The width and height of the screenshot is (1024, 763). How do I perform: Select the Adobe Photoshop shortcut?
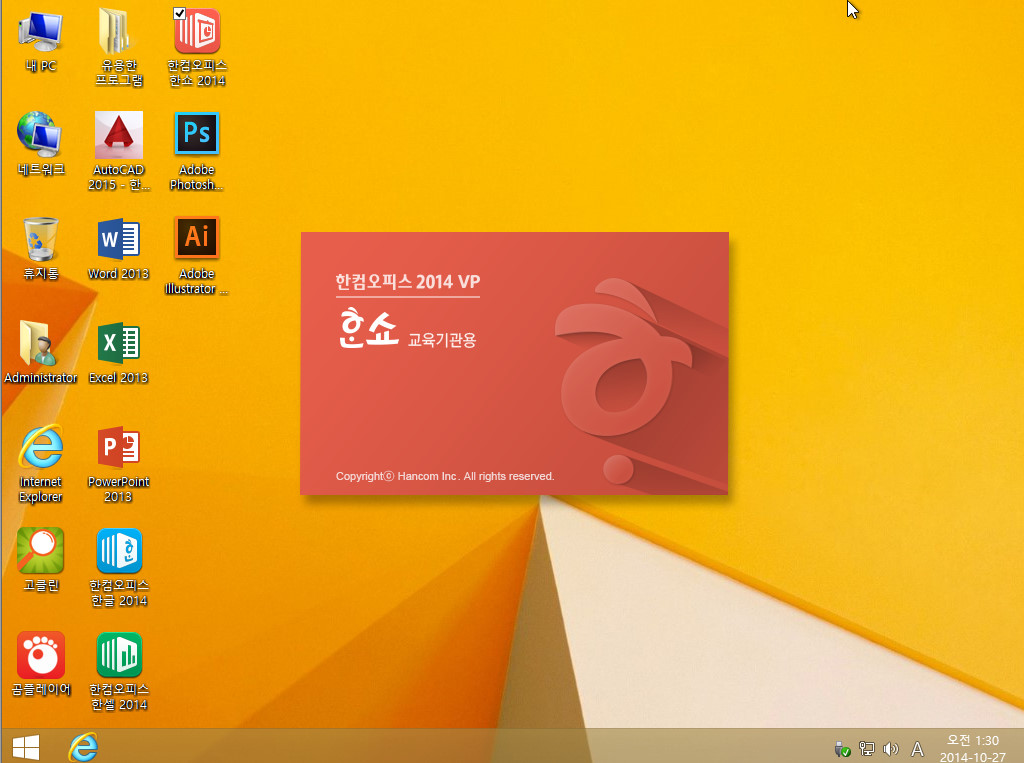point(197,151)
